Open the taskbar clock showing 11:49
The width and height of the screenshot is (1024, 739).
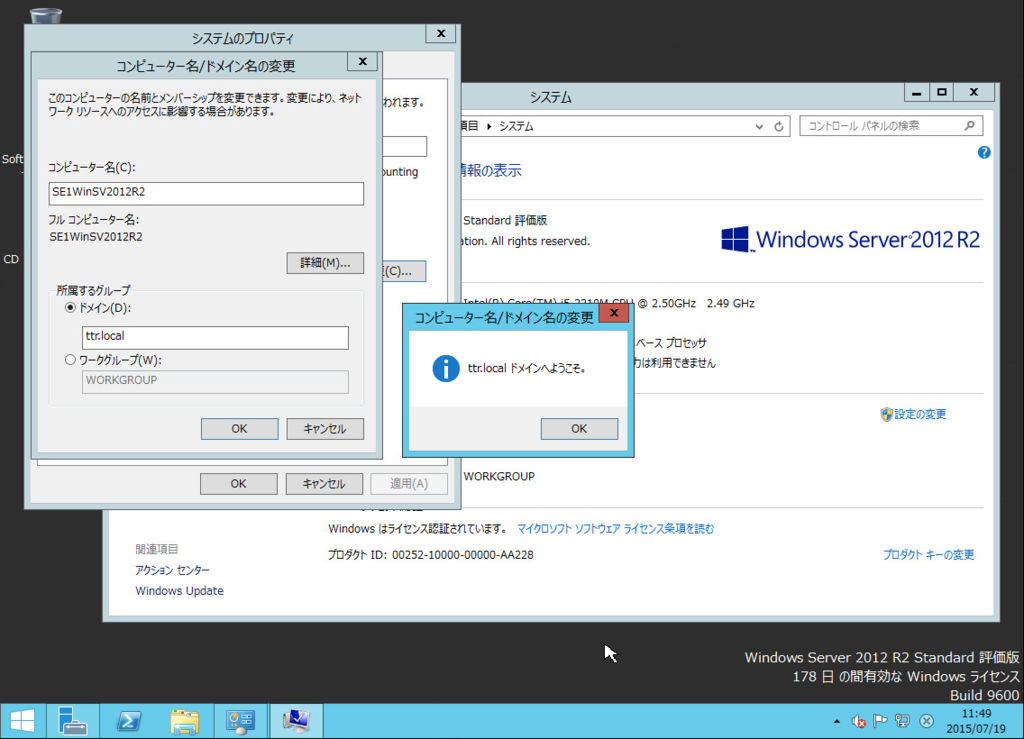pyautogui.click(x=976, y=721)
